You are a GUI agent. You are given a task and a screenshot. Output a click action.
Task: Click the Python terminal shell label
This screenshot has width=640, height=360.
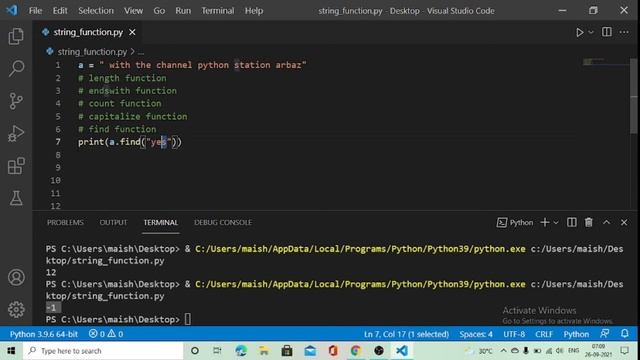[515, 222]
